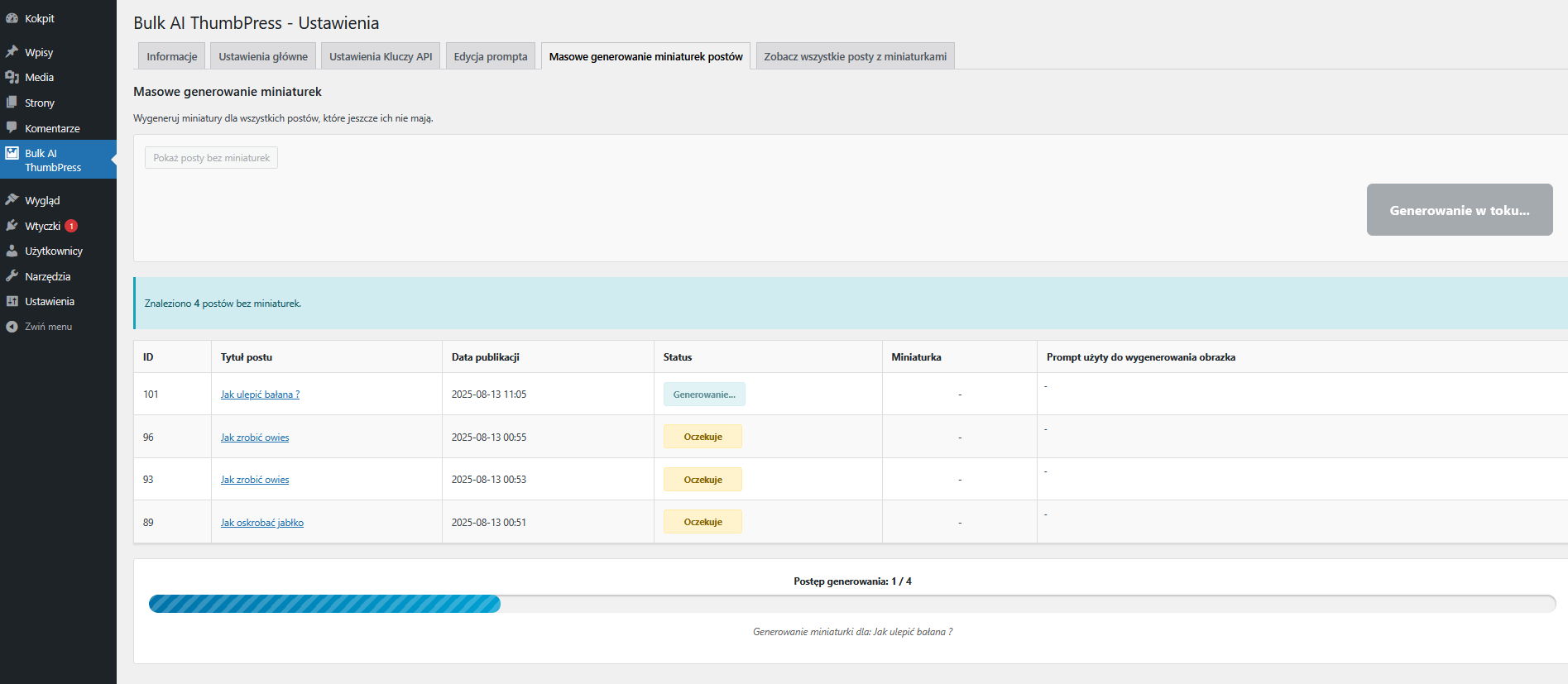Click the striped generation progress bar
The height and width of the screenshot is (684, 1568).
coord(324,604)
